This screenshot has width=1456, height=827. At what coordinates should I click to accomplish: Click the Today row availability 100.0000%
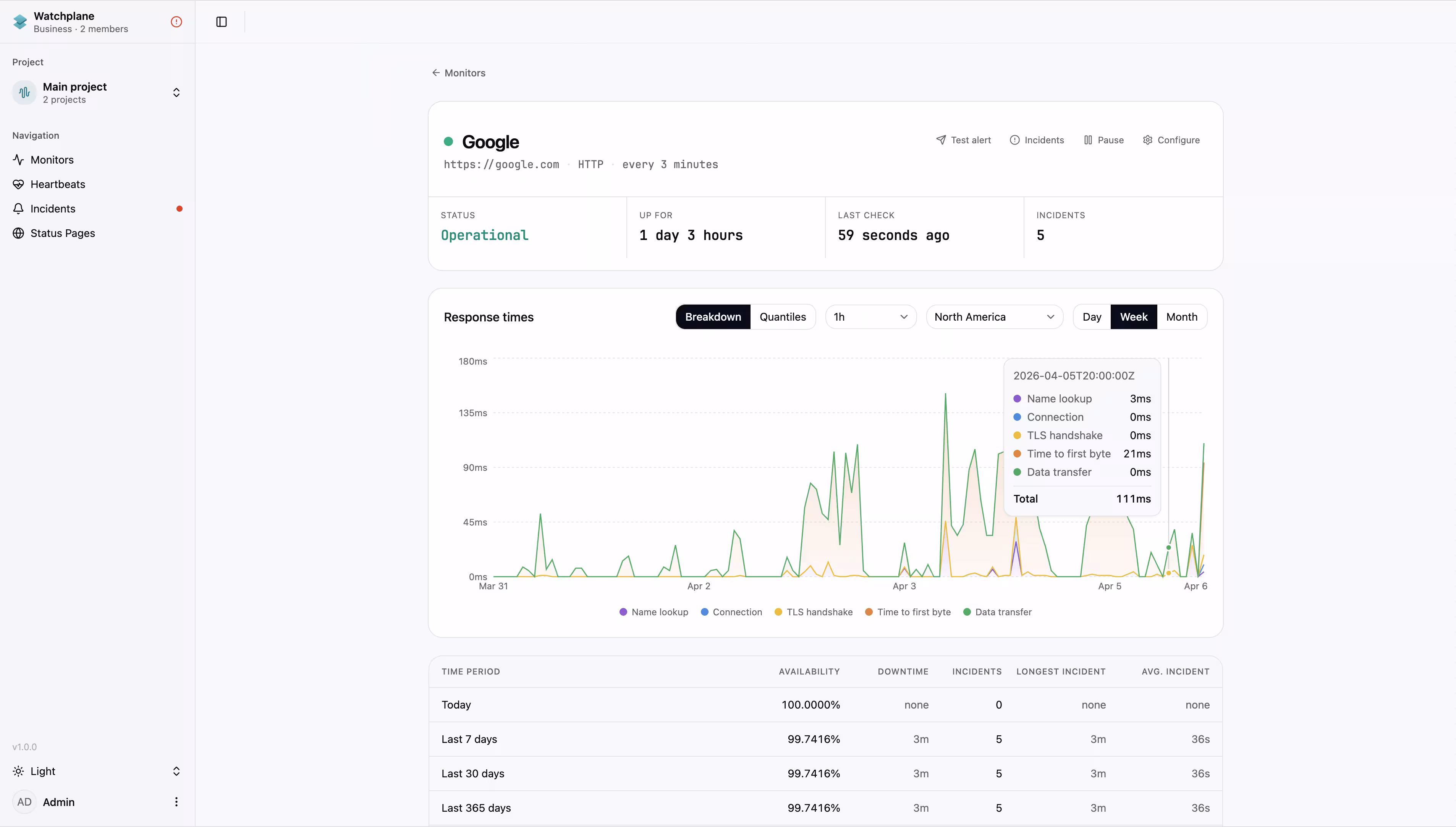(x=811, y=705)
